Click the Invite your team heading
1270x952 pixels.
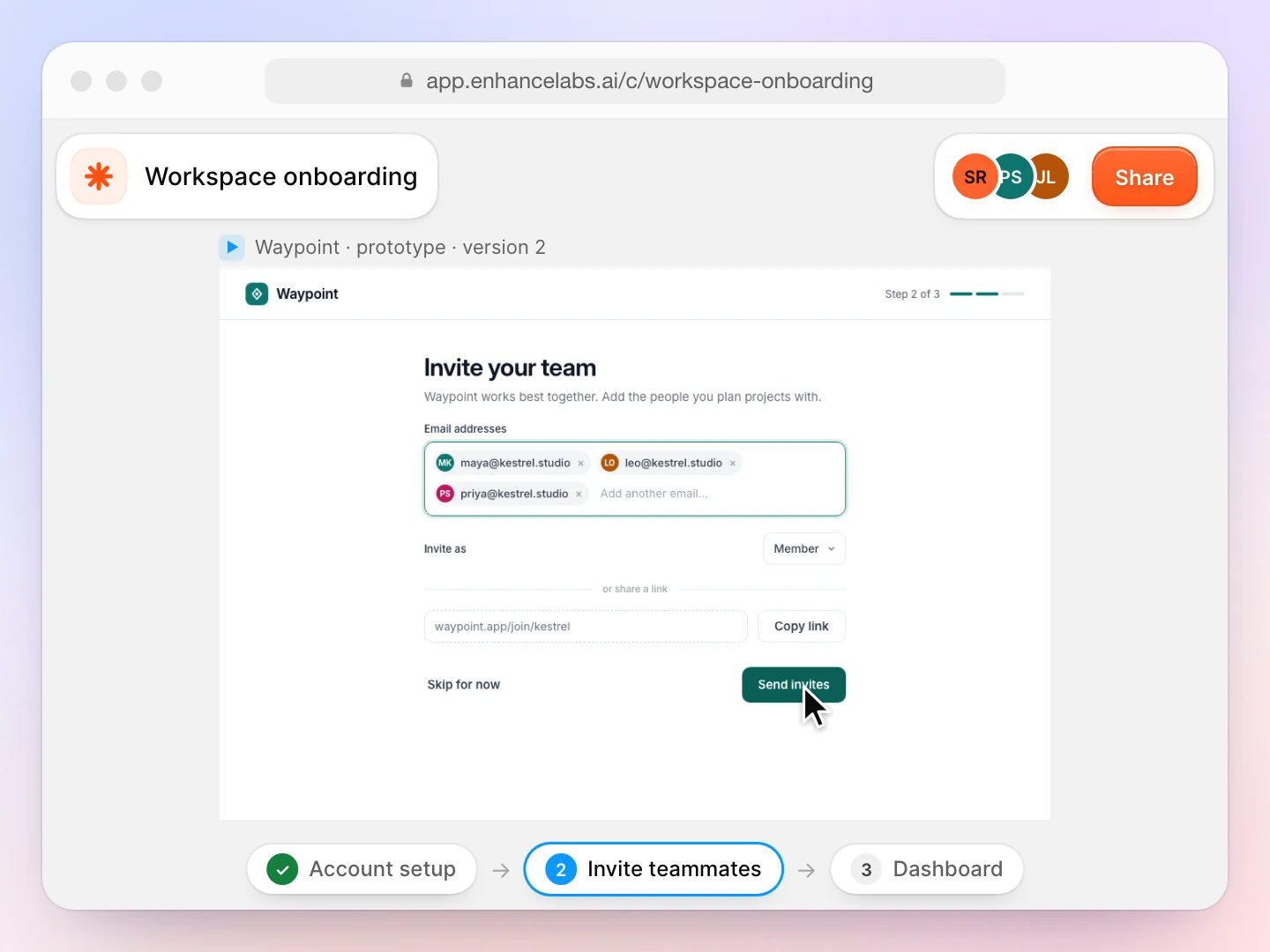[x=510, y=368]
